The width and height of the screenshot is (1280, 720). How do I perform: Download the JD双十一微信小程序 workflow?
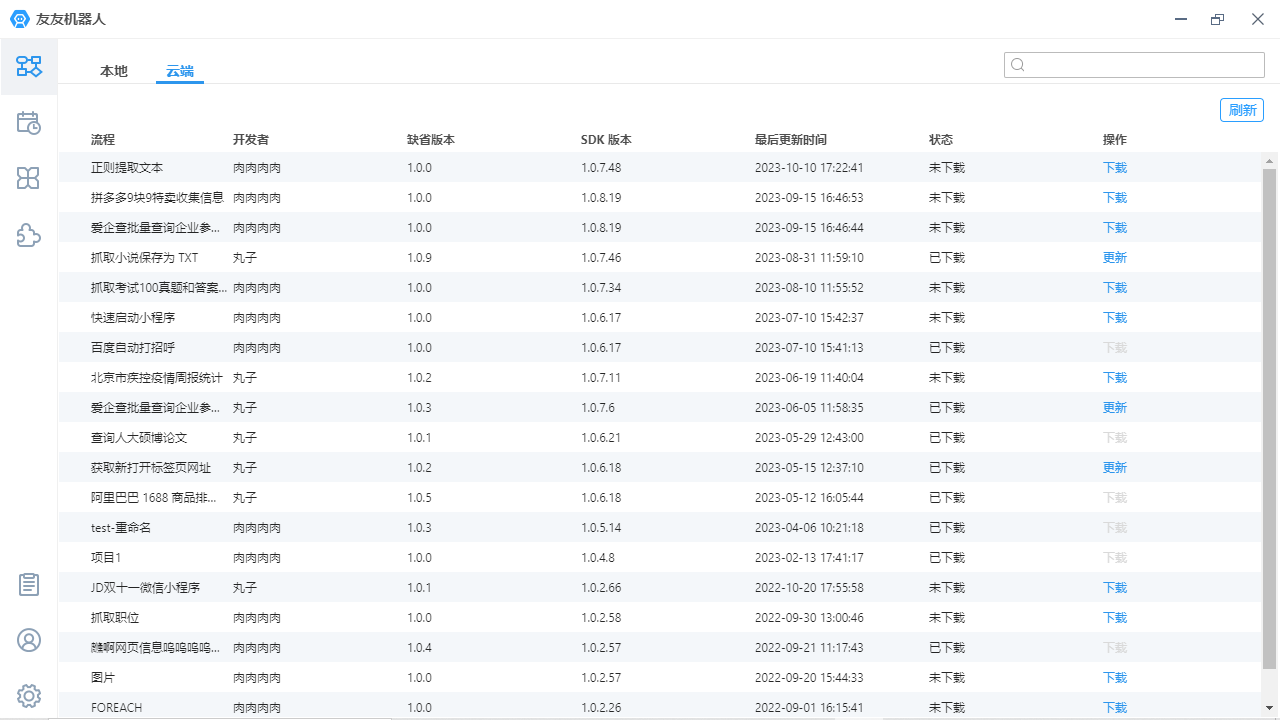point(1114,588)
